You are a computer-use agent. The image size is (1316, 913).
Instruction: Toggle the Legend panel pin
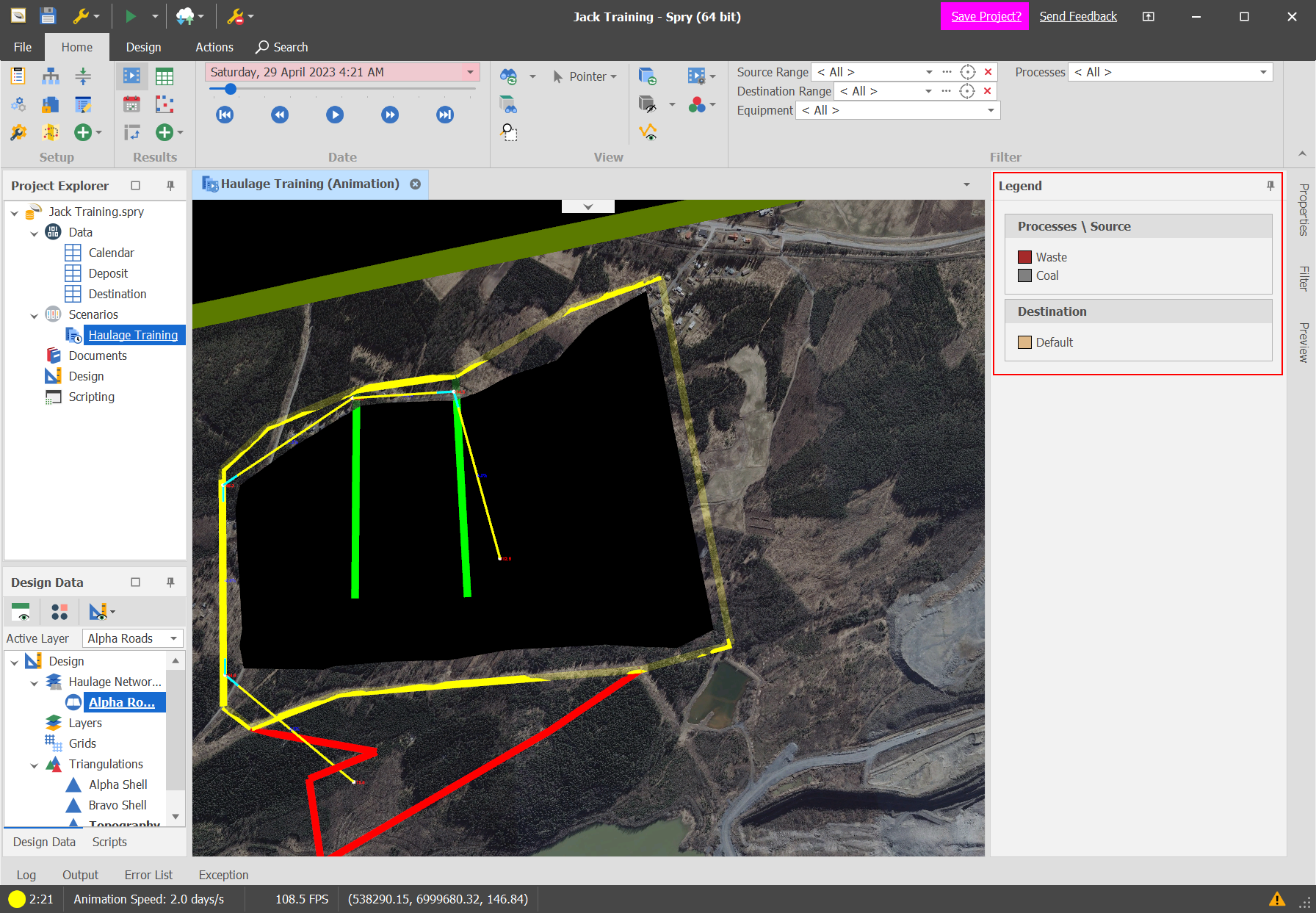point(1270,186)
